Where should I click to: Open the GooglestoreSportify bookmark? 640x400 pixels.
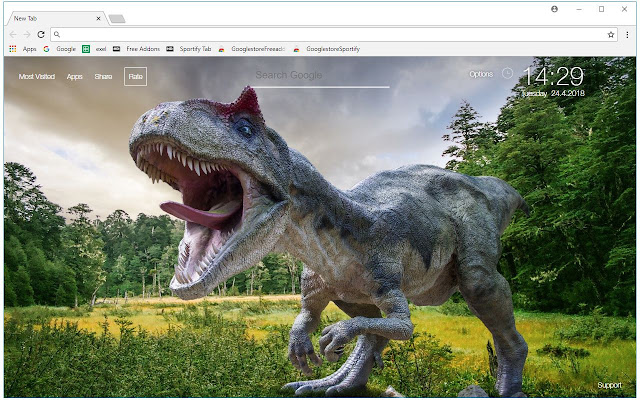tap(327, 49)
